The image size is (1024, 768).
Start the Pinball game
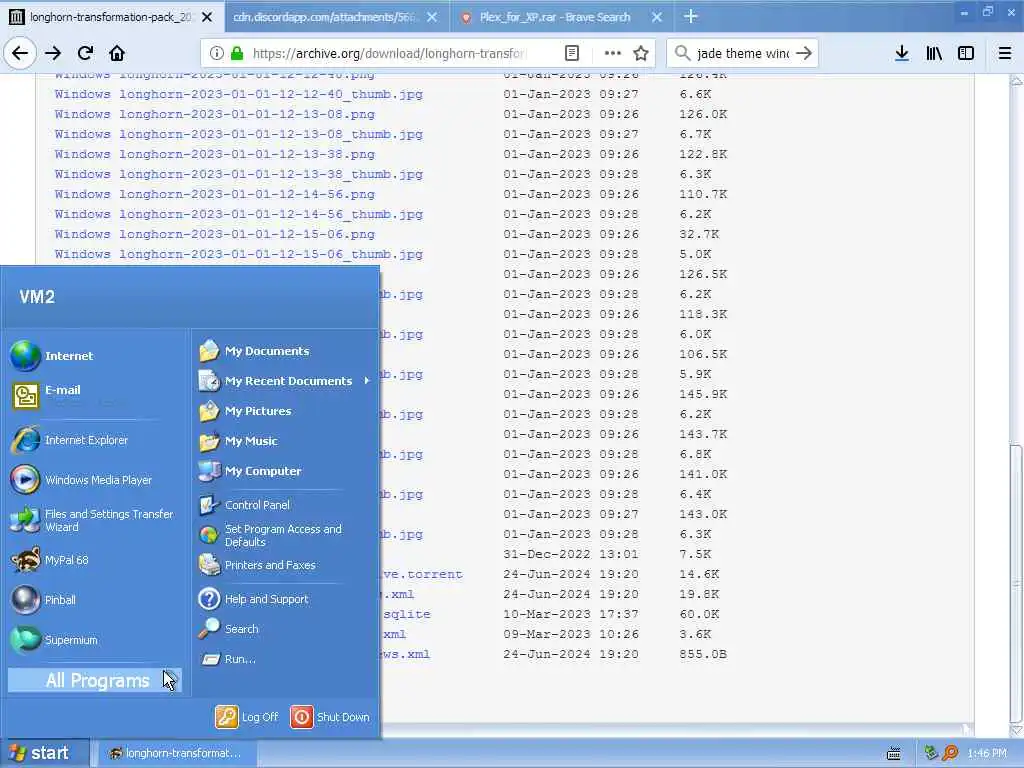click(x=44, y=600)
